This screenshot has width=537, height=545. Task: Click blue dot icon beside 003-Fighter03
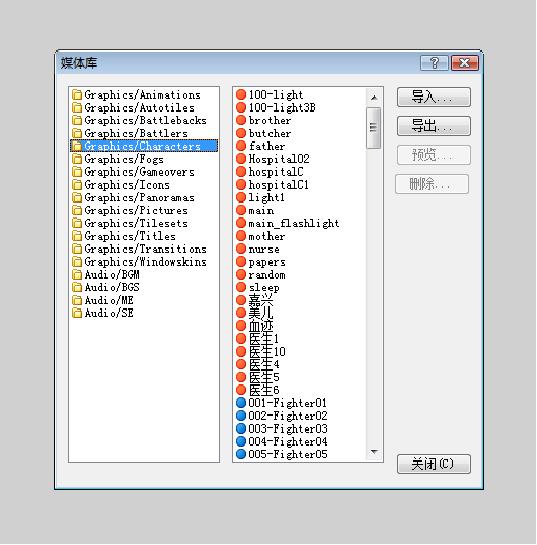[241, 429]
